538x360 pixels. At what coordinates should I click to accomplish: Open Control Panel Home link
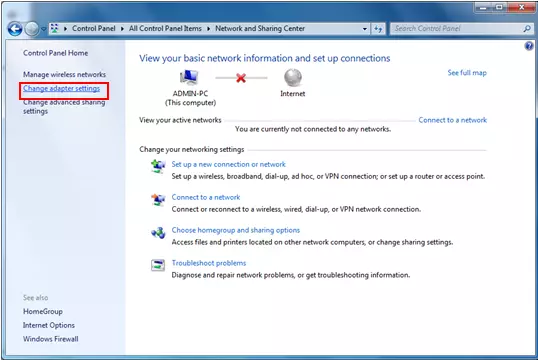[55, 53]
